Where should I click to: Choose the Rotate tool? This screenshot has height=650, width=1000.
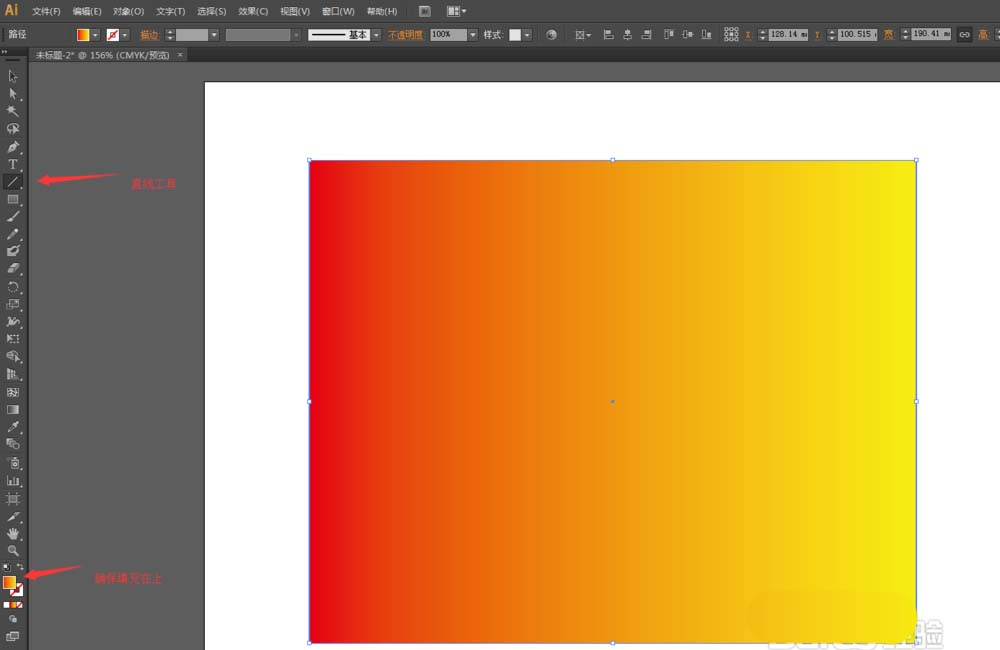coord(13,287)
